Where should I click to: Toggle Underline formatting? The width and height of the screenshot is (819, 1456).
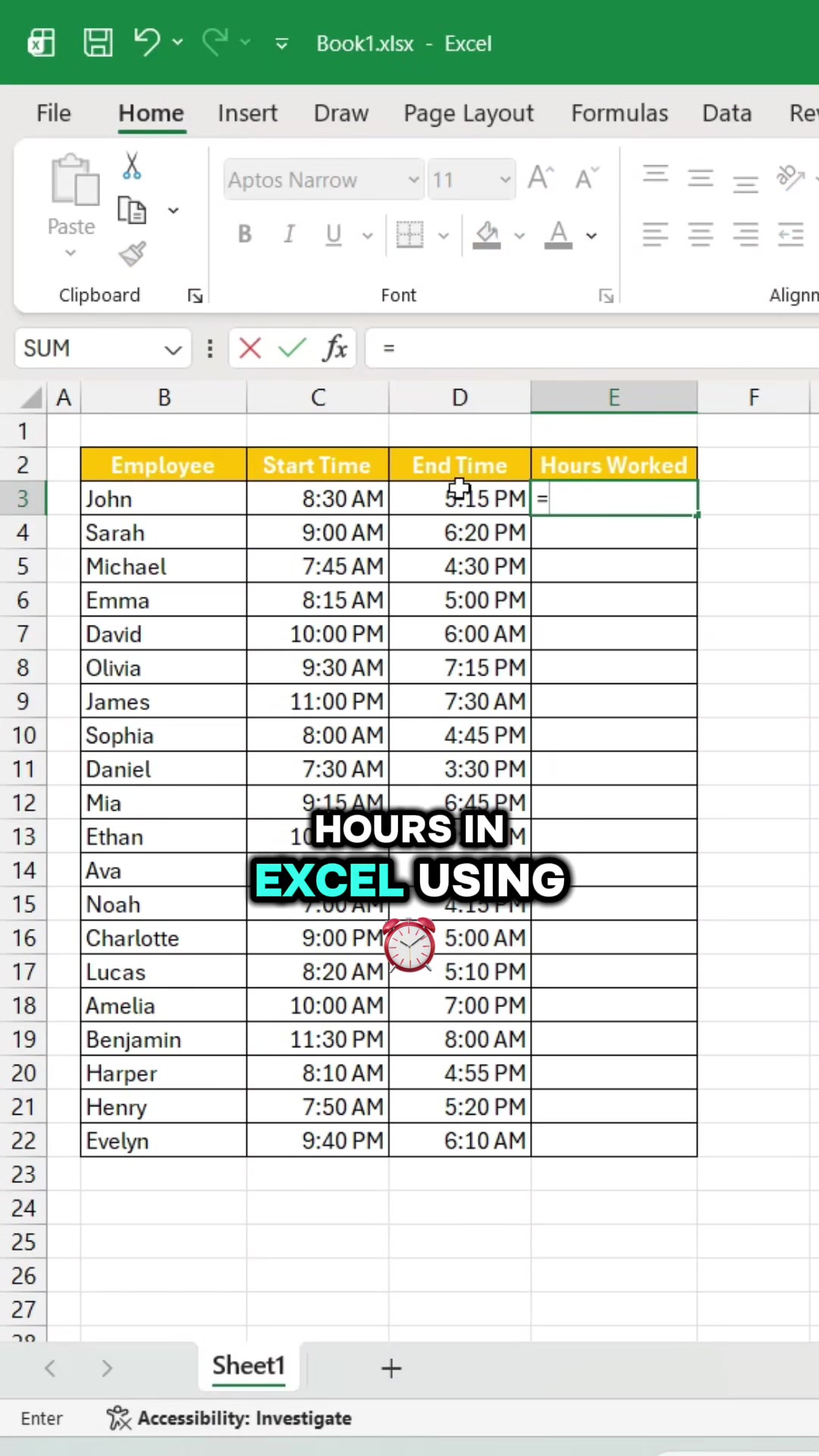(x=334, y=234)
